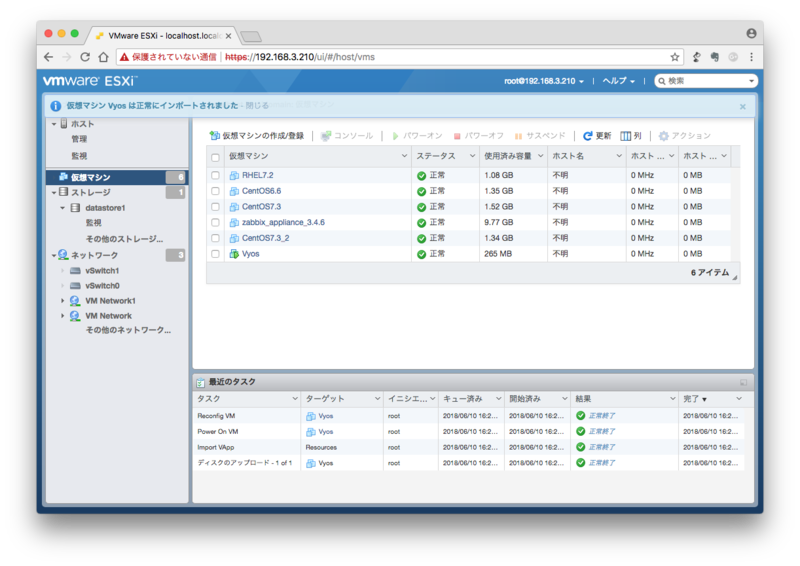Click the Chrome profile avatar icon
The height and width of the screenshot is (566, 800).
[x=751, y=34]
